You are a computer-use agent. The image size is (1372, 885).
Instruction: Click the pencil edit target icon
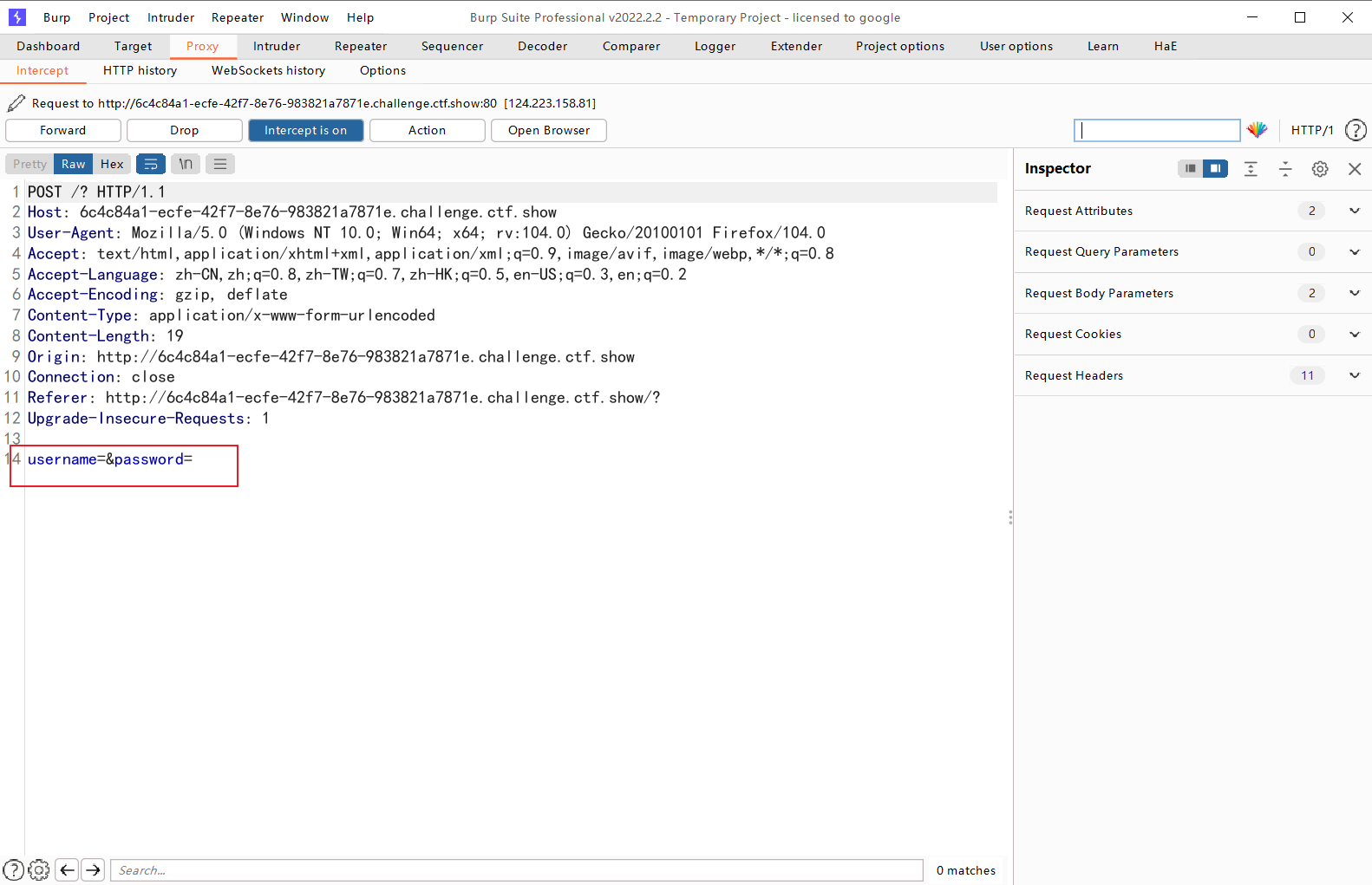16,103
